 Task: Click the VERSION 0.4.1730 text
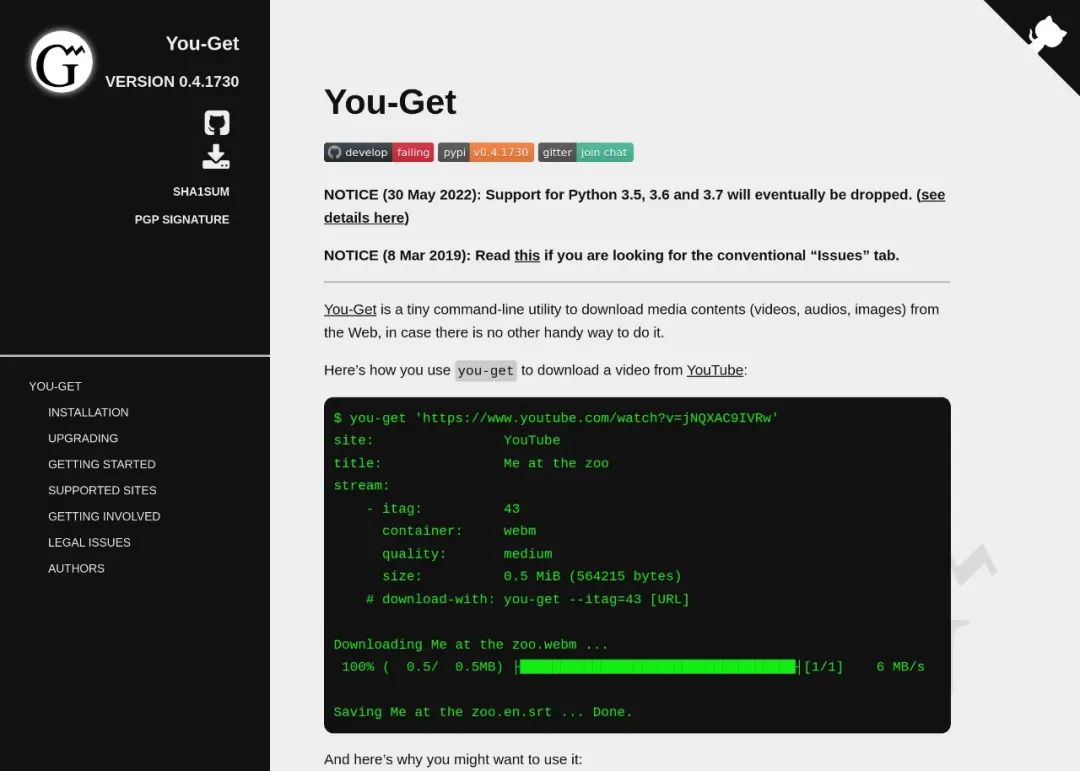(x=172, y=81)
